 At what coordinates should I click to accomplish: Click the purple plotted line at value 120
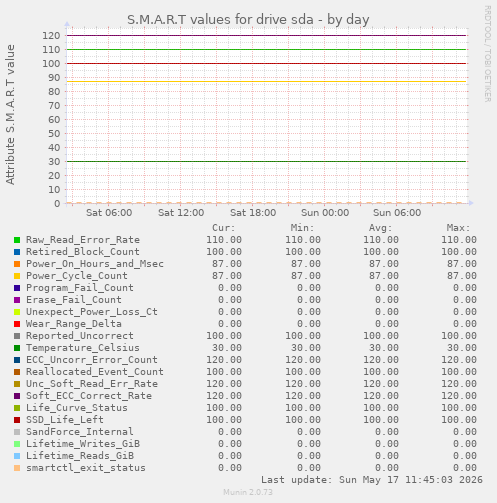coord(267,35)
